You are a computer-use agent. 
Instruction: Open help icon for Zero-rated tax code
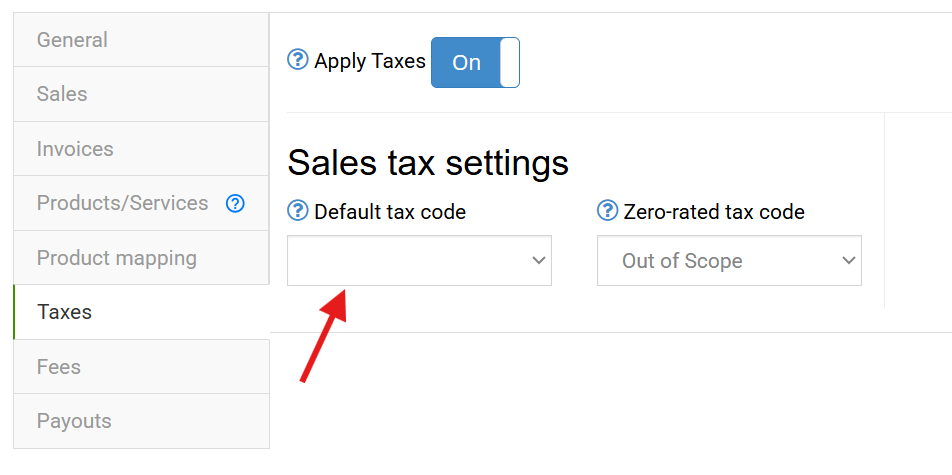point(607,211)
